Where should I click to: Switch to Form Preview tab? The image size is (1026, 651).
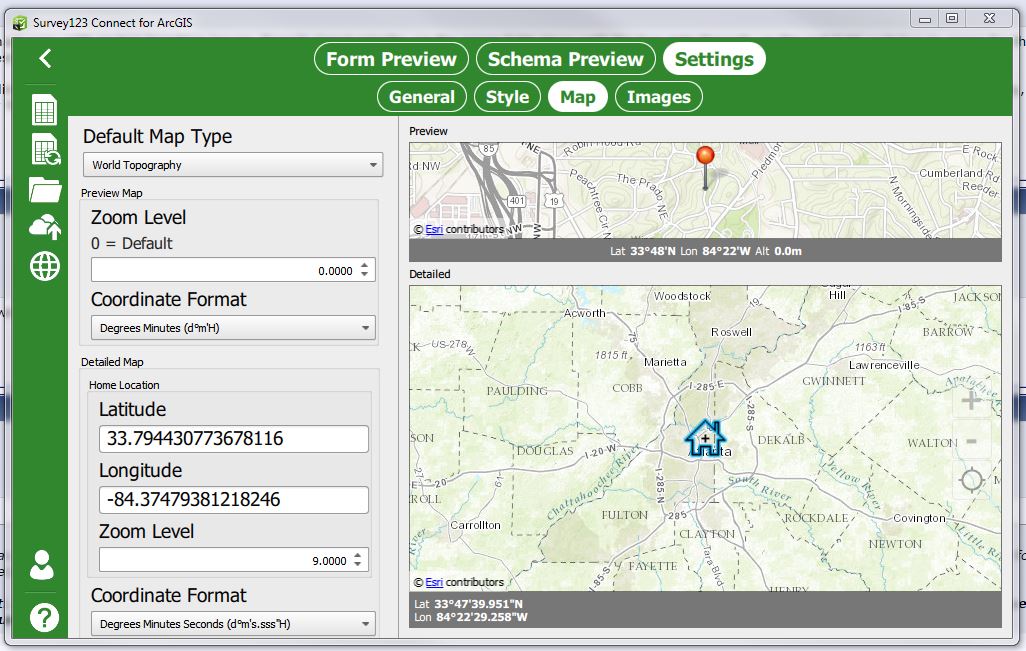tap(391, 59)
